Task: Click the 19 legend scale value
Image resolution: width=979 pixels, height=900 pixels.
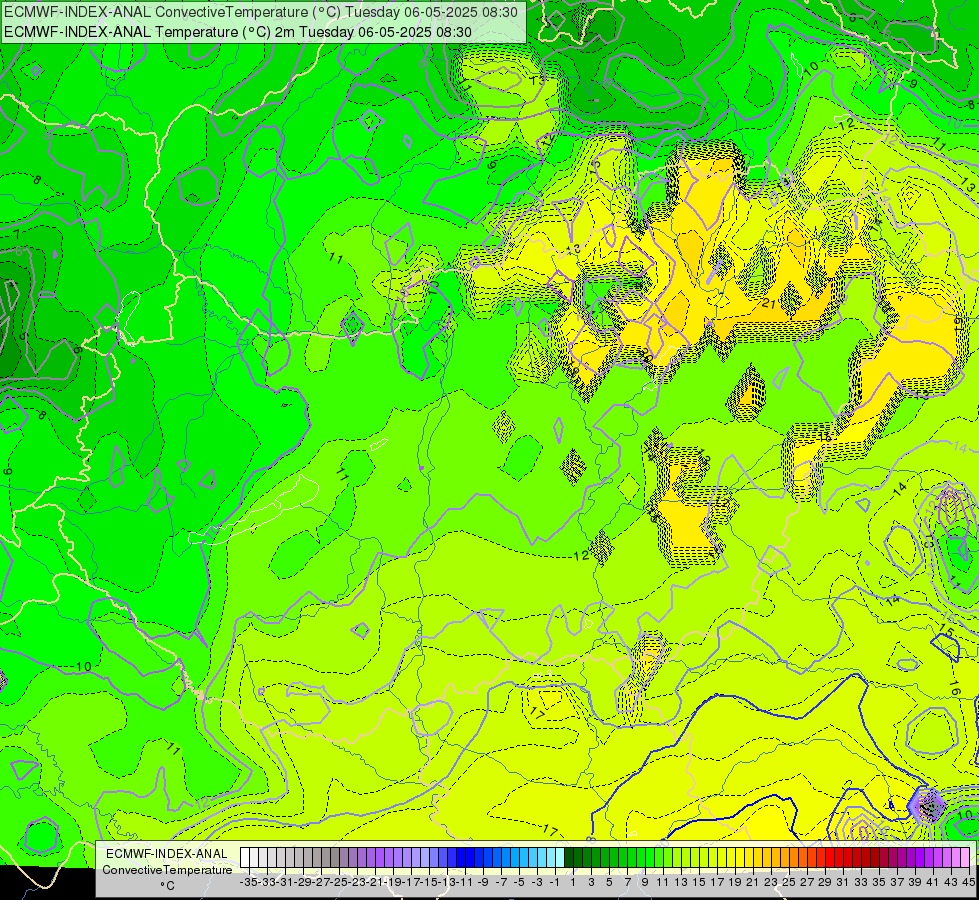Action: pyautogui.click(x=735, y=882)
